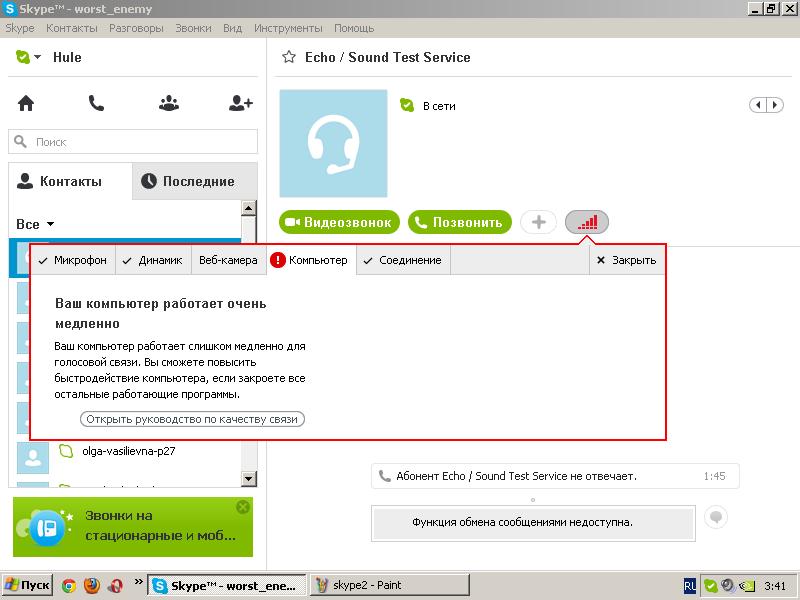This screenshot has width=800, height=600.
Task: Select the Динамик quality tab
Action: tap(153, 260)
